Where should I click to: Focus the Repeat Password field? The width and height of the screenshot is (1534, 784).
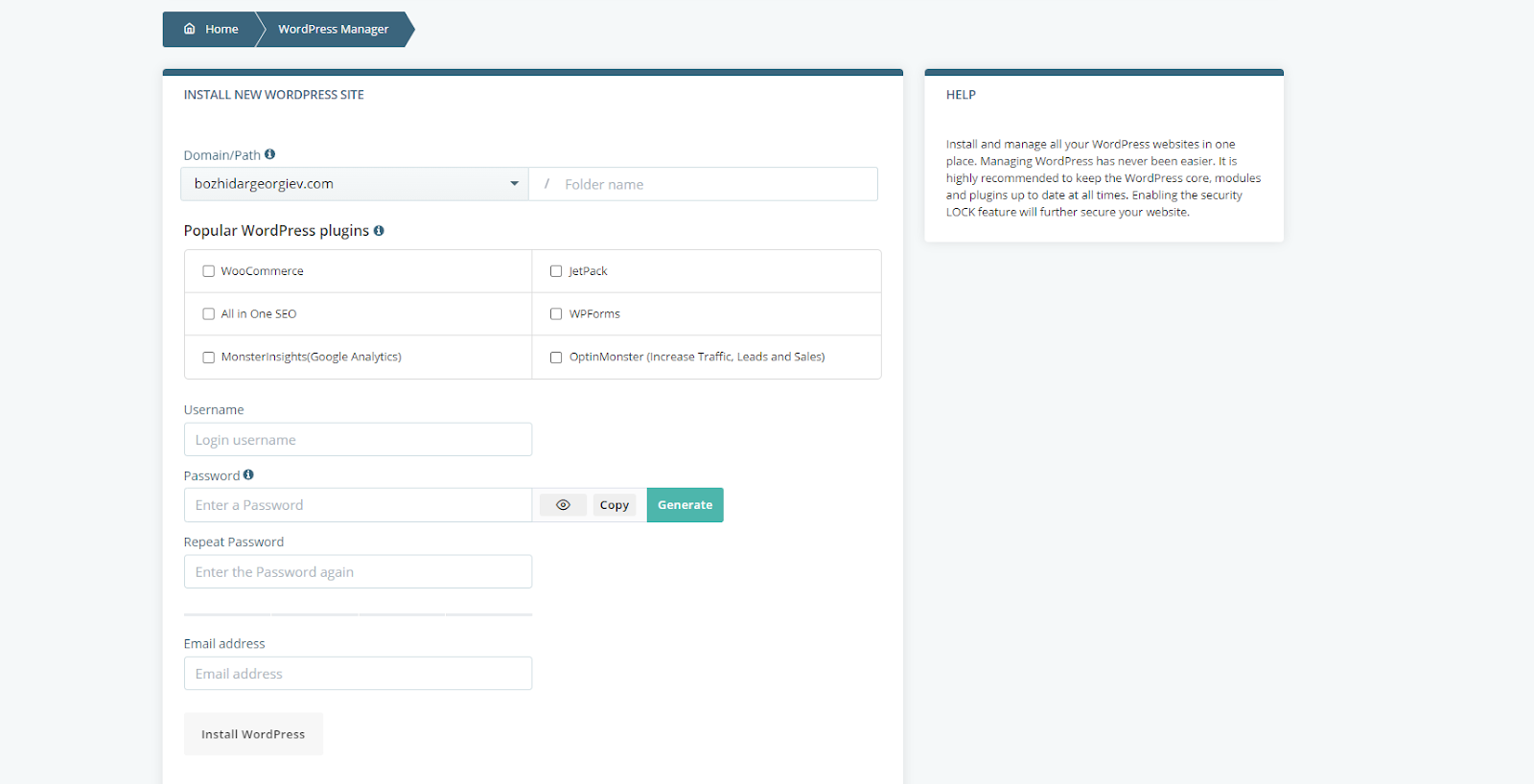coord(358,572)
